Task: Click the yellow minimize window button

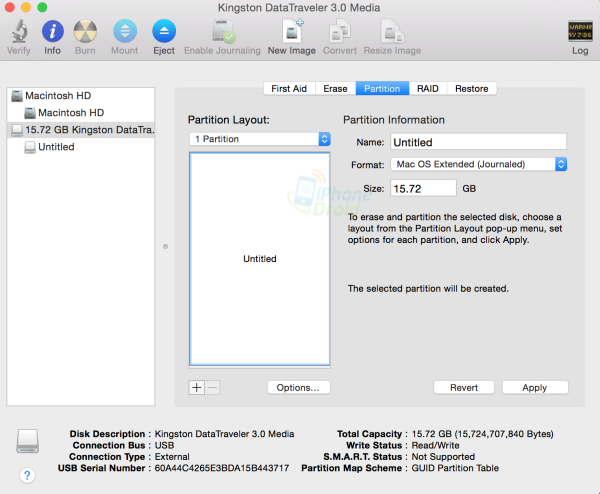Action: click(x=26, y=7)
